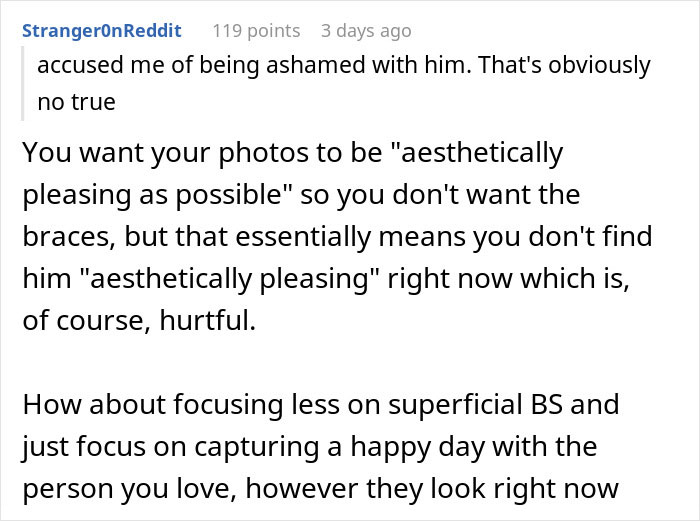Click the quoted line starting accused me
The height and width of the screenshot is (521, 700).
click(344, 65)
